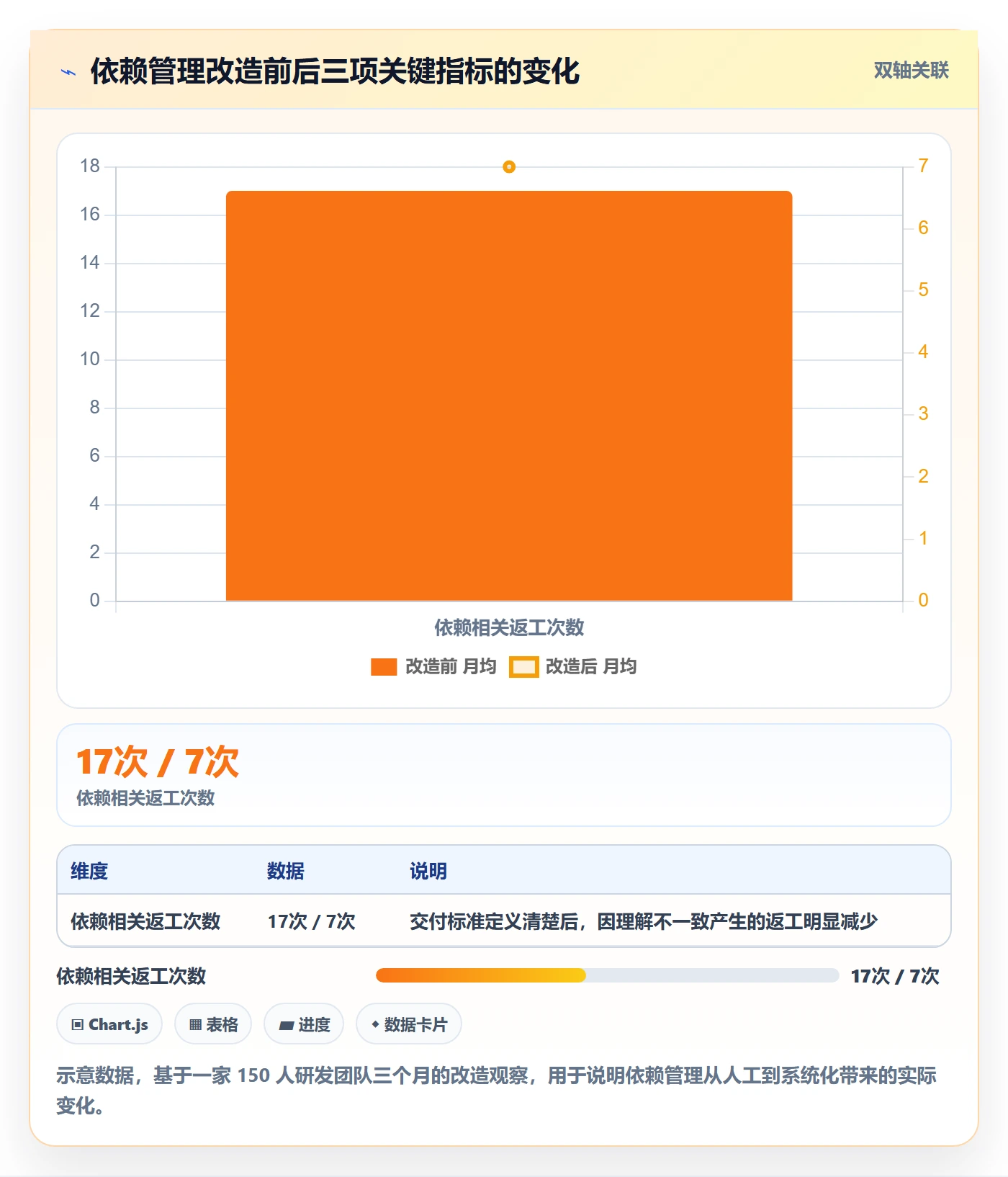
Task: Click the 双轴关联 label in header
Action: [911, 70]
